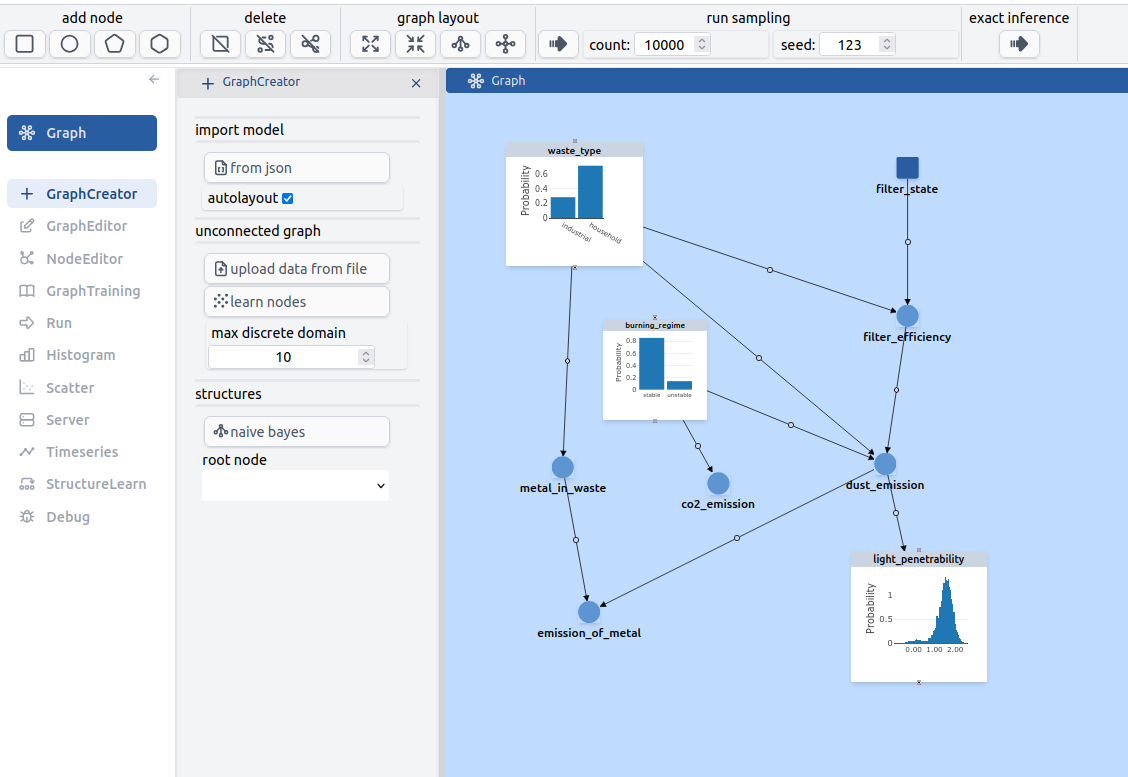This screenshot has height=777, width=1128.
Task: Run sampling with the arrow button
Action: (x=558, y=44)
